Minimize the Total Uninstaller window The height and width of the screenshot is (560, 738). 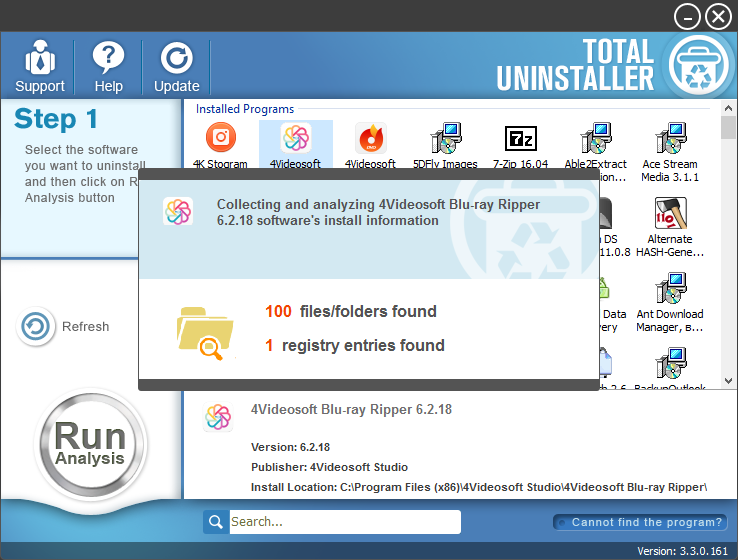[x=687, y=17]
